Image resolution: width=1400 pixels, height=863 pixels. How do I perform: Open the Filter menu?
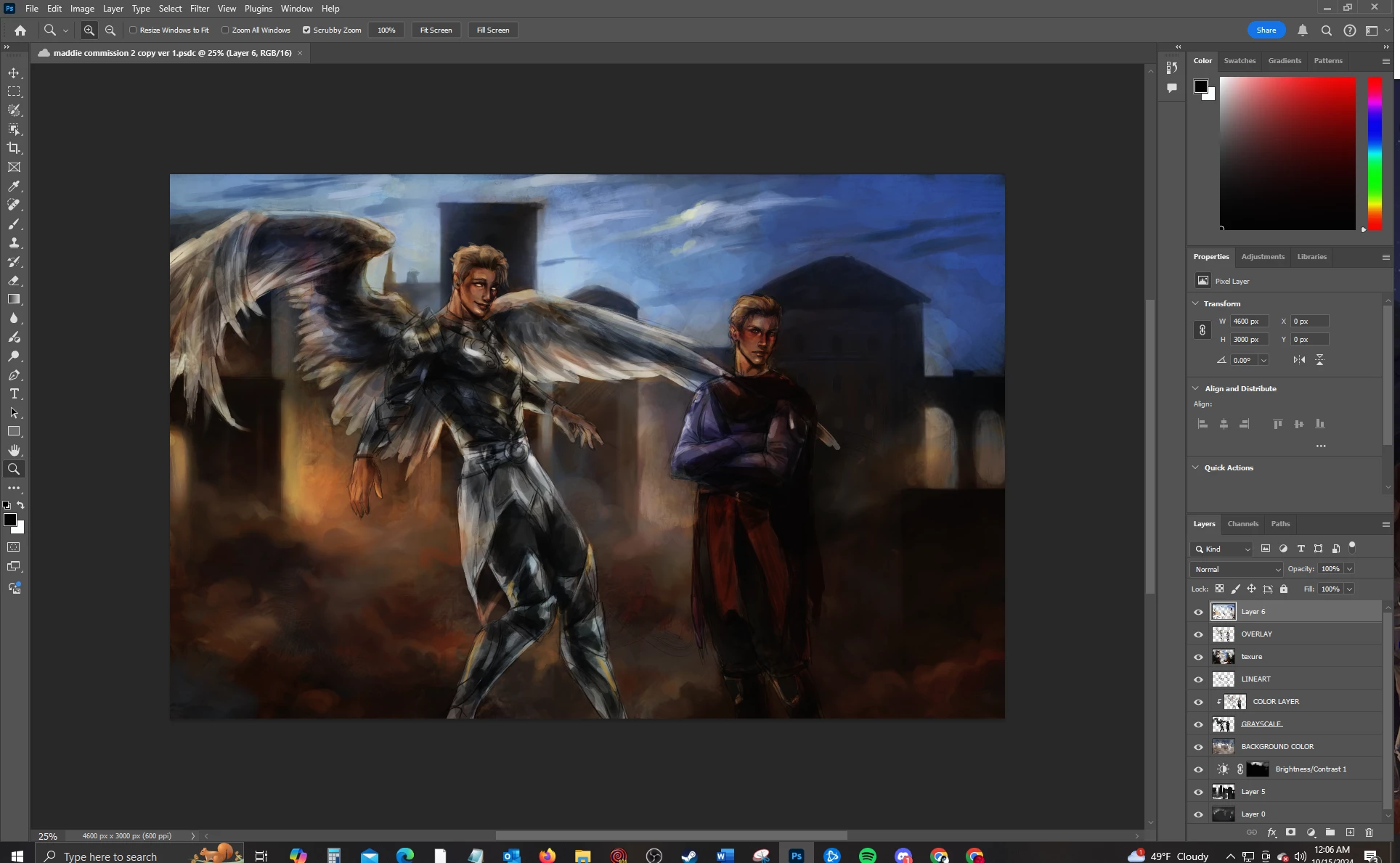tap(199, 9)
